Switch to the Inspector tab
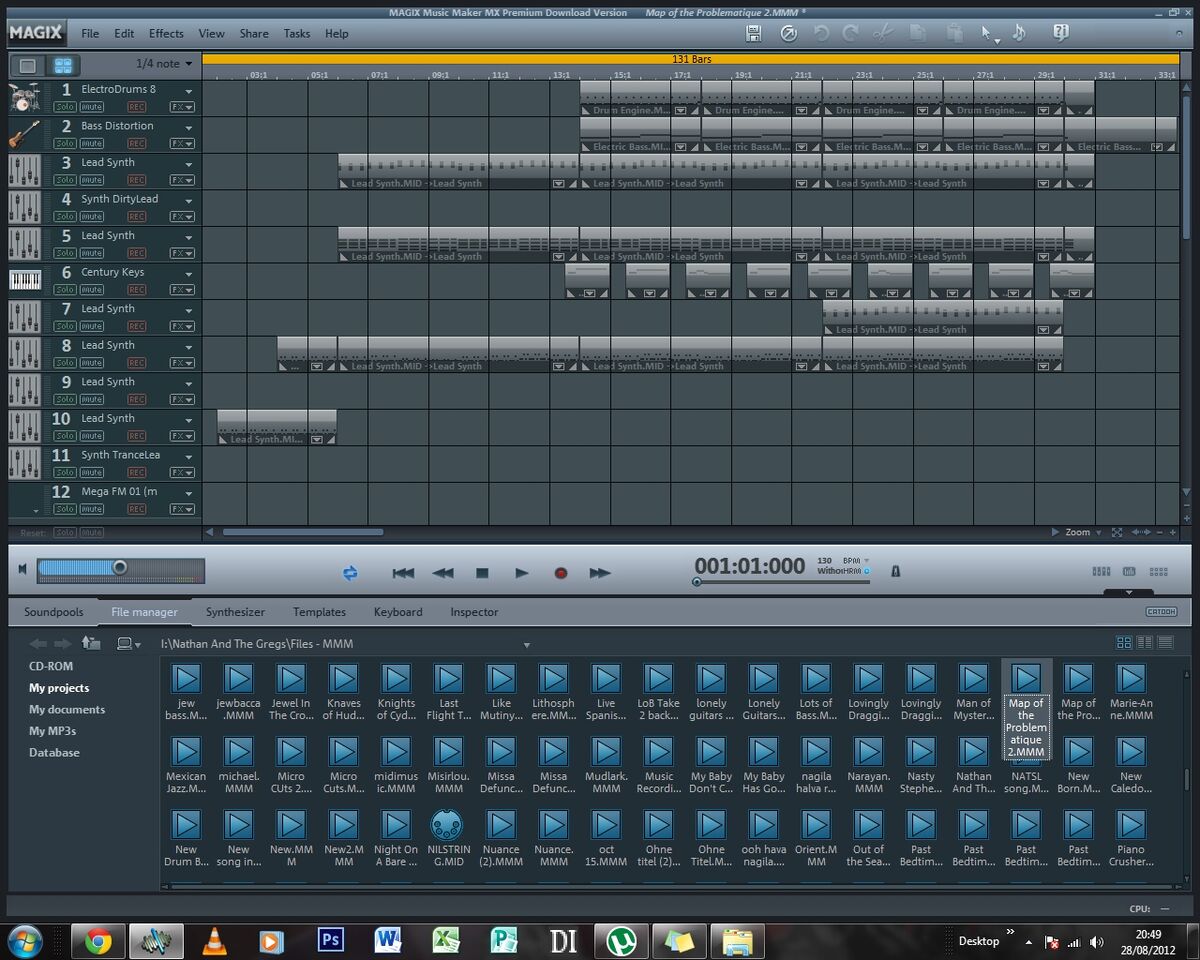 tap(474, 612)
